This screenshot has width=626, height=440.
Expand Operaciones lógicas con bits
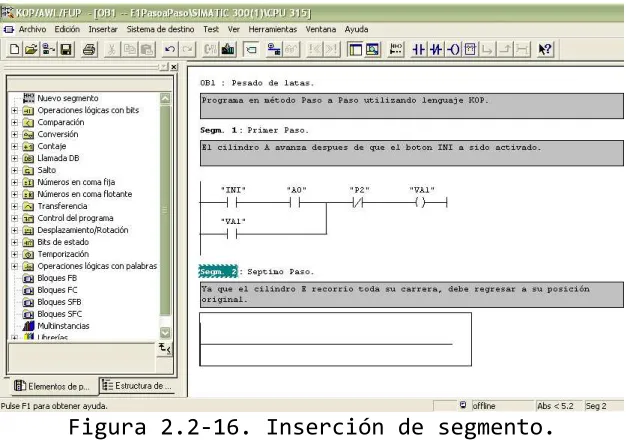(x=15, y=110)
